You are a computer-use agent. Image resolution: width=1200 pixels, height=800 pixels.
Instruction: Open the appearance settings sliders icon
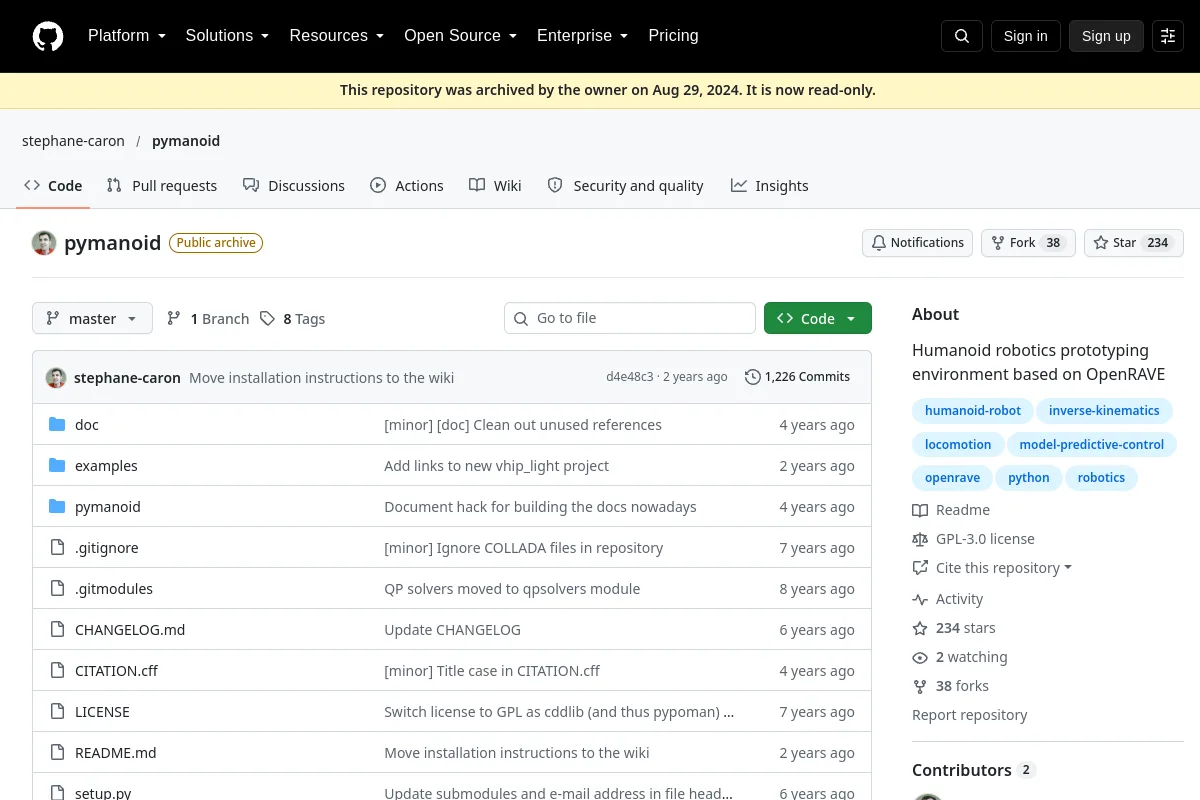[x=1168, y=36]
